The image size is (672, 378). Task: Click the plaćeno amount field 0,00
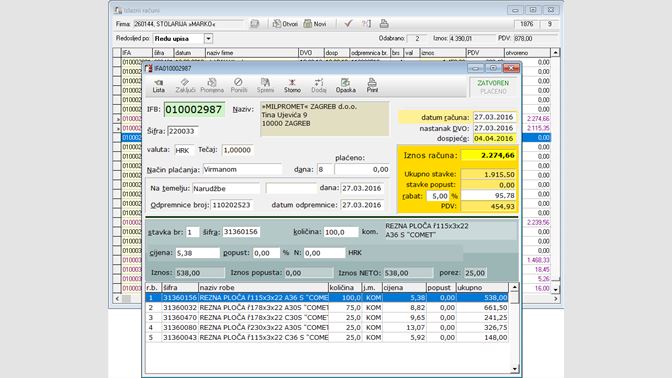pyautogui.click(x=362, y=169)
